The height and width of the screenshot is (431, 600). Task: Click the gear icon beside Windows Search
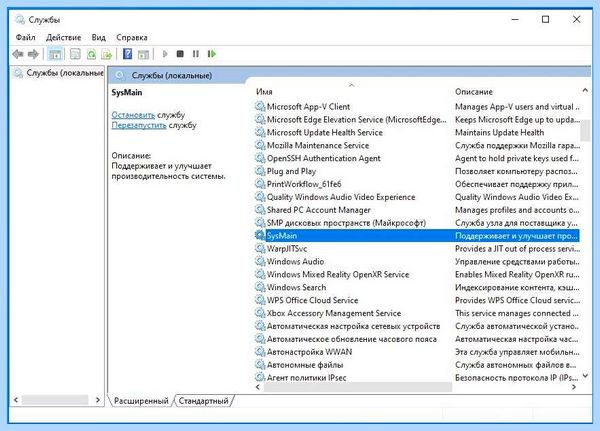260,287
